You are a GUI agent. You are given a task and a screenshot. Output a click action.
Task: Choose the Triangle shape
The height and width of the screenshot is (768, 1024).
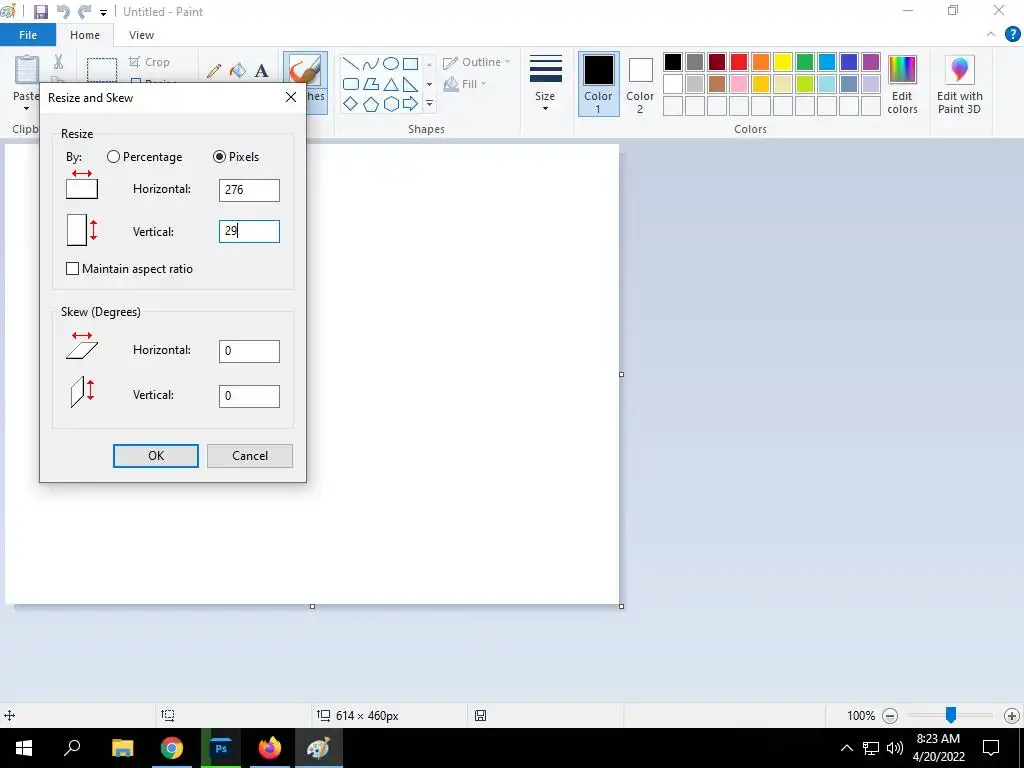(x=391, y=84)
